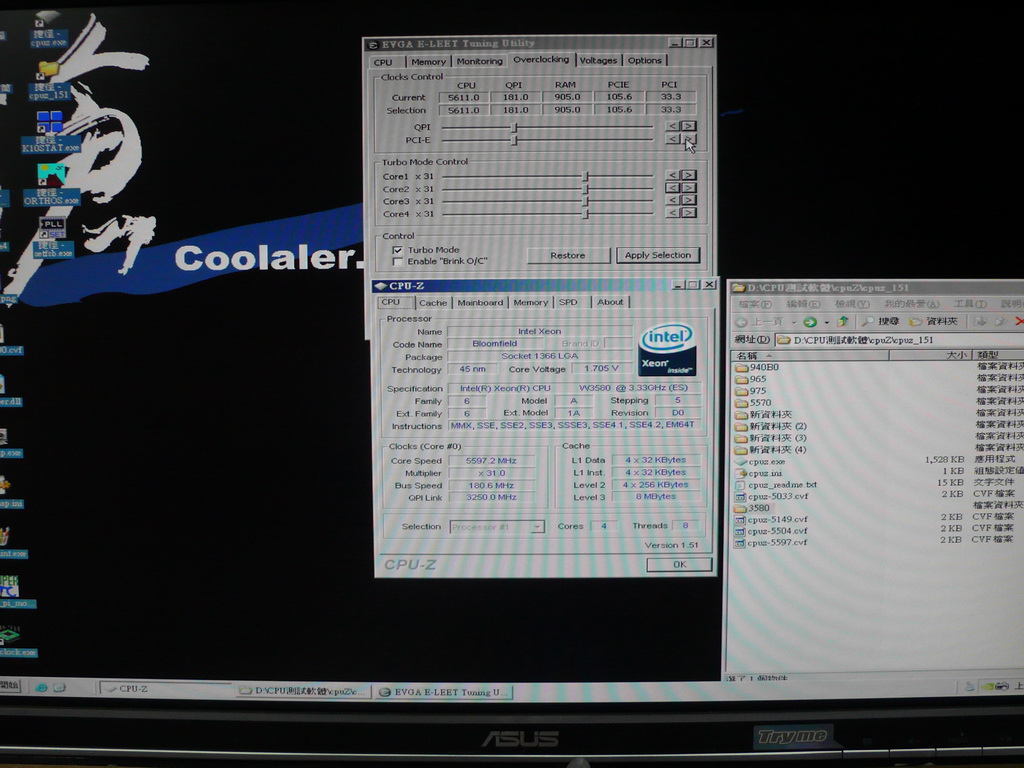Viewport: 1024px width, 768px height.
Task: Click the Apply Selection button
Action: [x=658, y=255]
